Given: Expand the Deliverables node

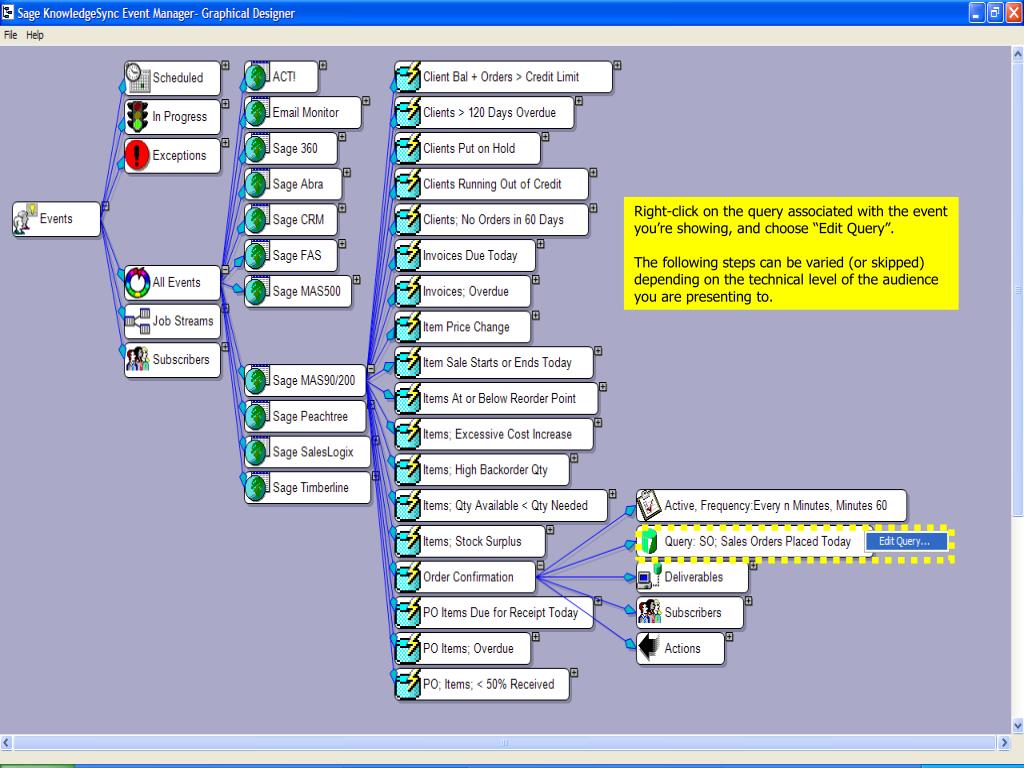Looking at the screenshot, I should pyautogui.click(x=753, y=566).
